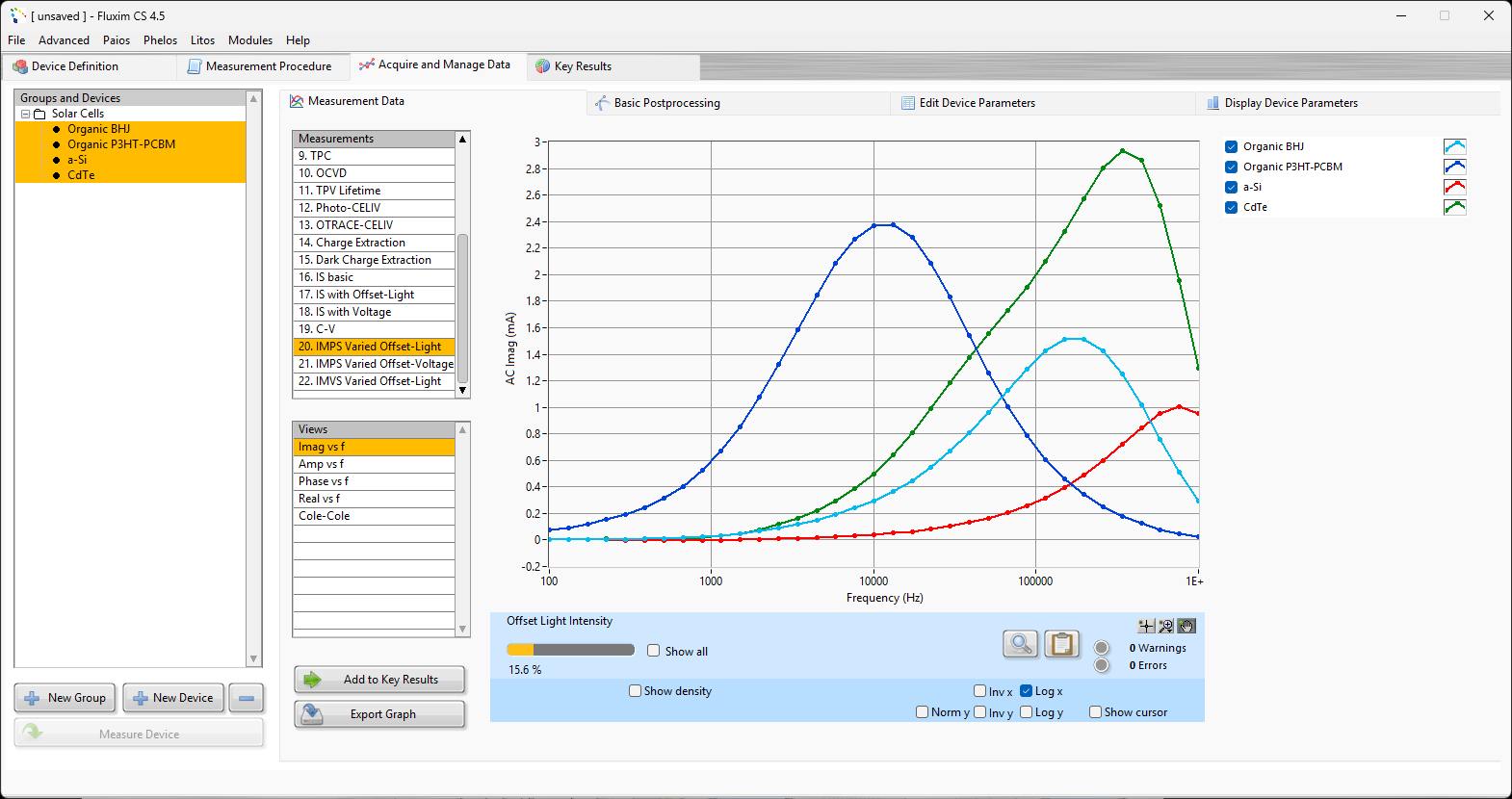Enable the Show all checkbox

[x=654, y=651]
